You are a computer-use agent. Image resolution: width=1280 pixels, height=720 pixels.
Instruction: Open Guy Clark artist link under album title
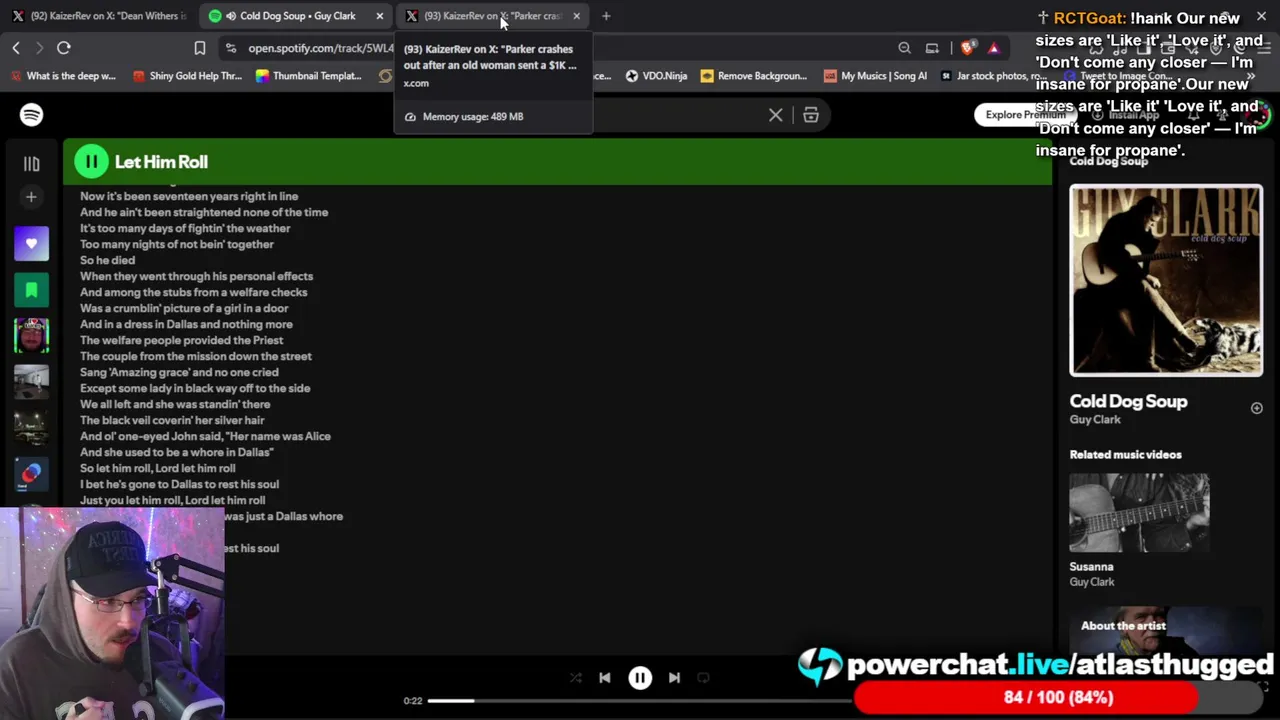point(1095,420)
